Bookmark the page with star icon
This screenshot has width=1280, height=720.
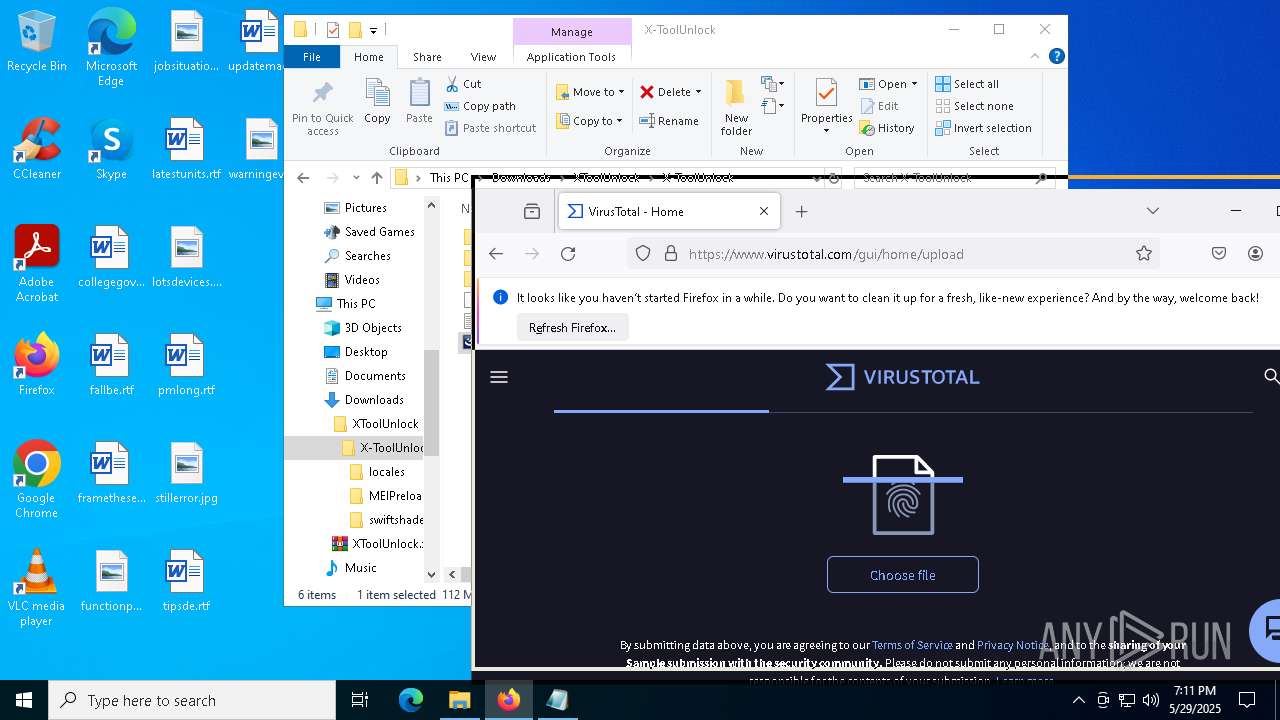pyautogui.click(x=1144, y=254)
